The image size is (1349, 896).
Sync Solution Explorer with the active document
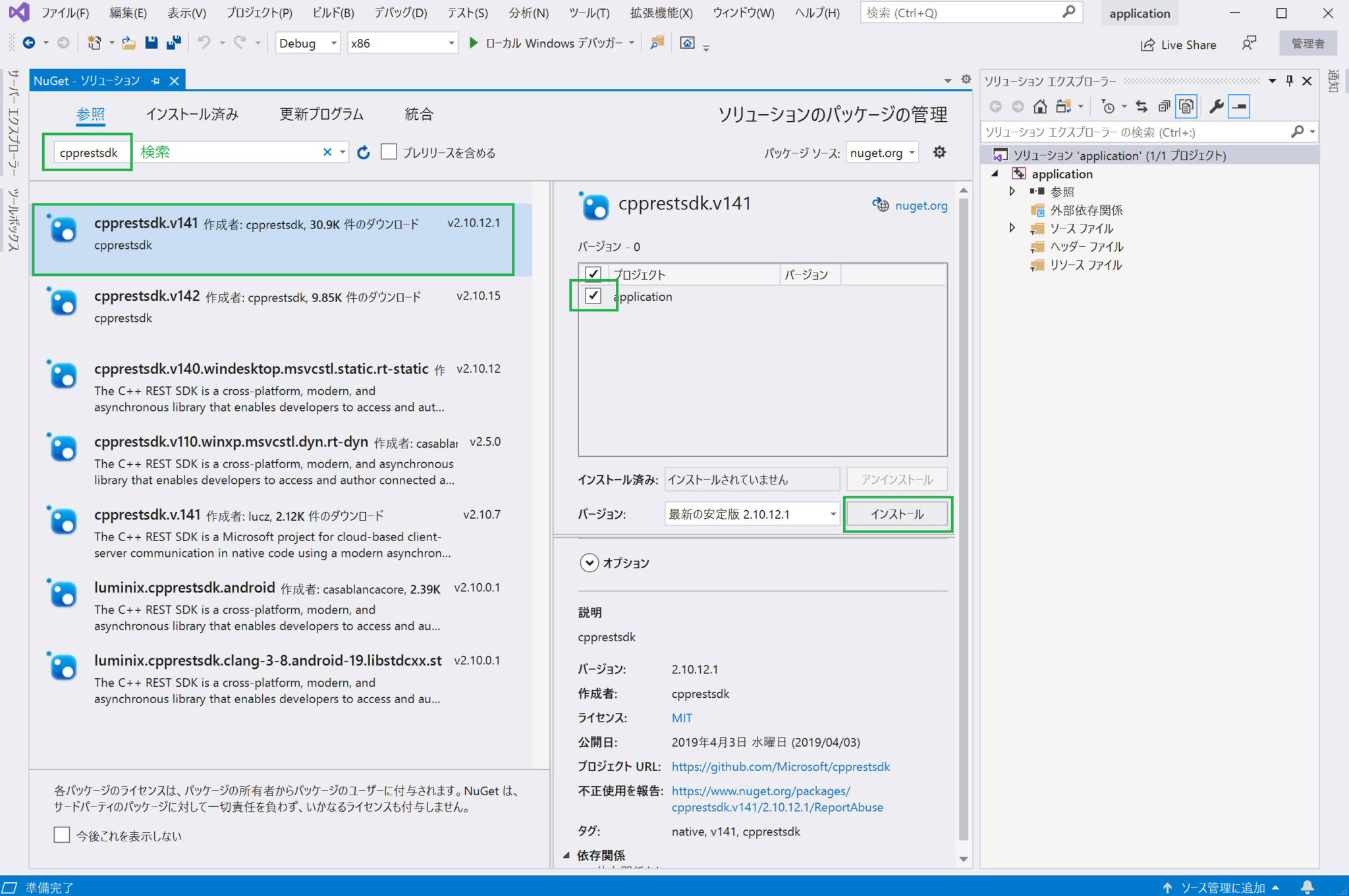[1141, 106]
